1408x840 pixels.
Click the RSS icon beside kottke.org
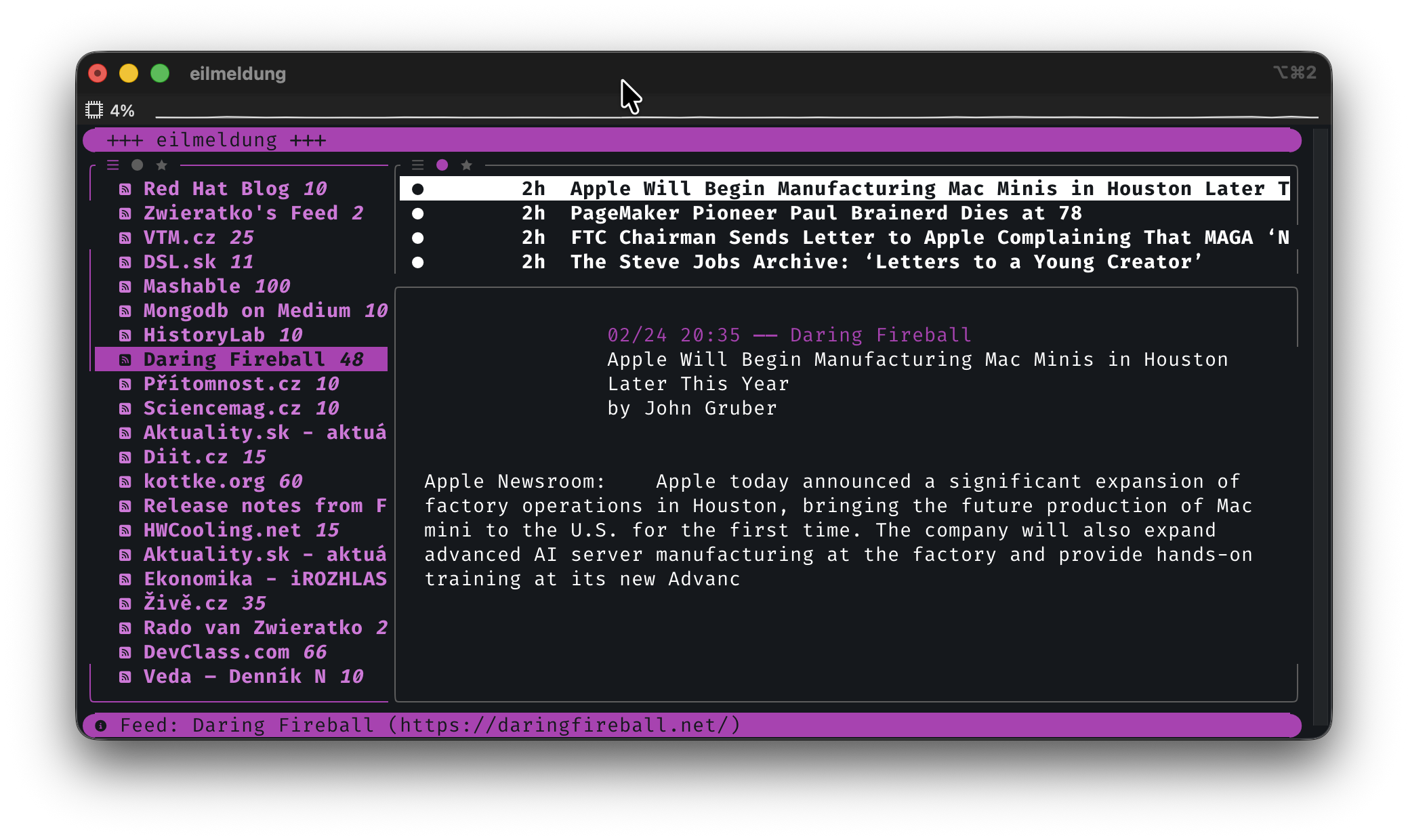pos(125,482)
